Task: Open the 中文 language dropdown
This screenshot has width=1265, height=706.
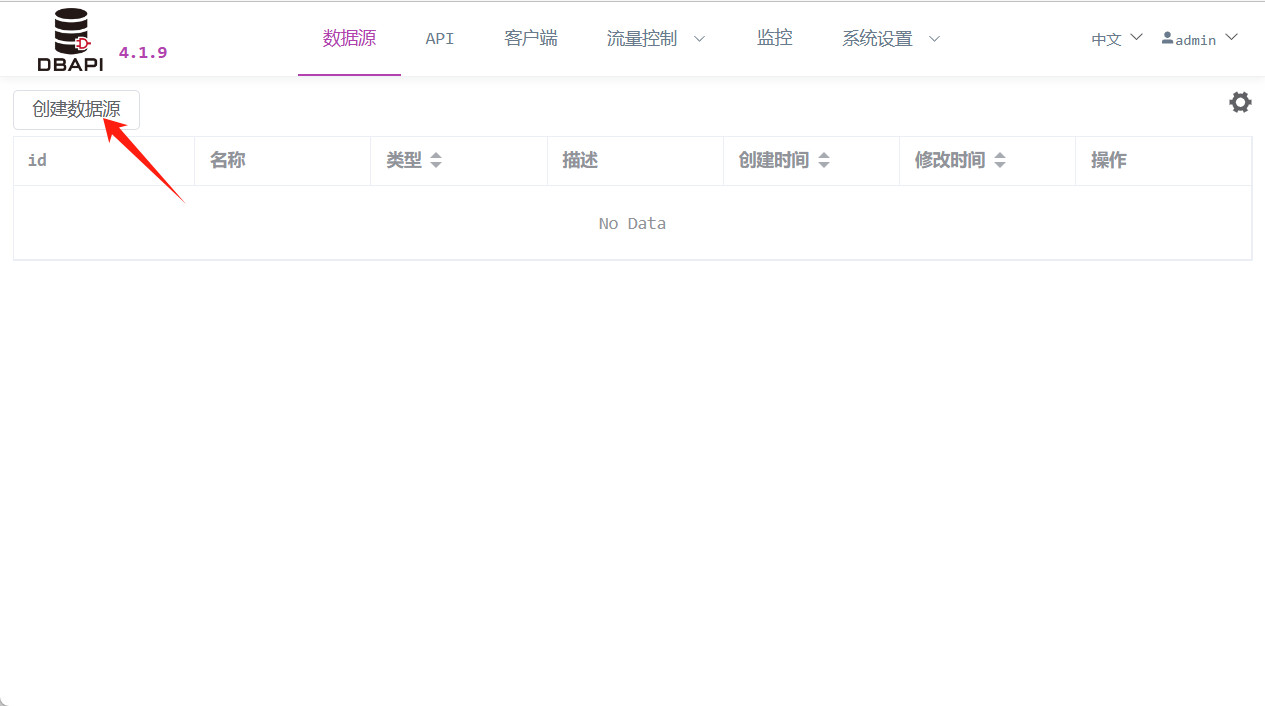Action: [1117, 39]
